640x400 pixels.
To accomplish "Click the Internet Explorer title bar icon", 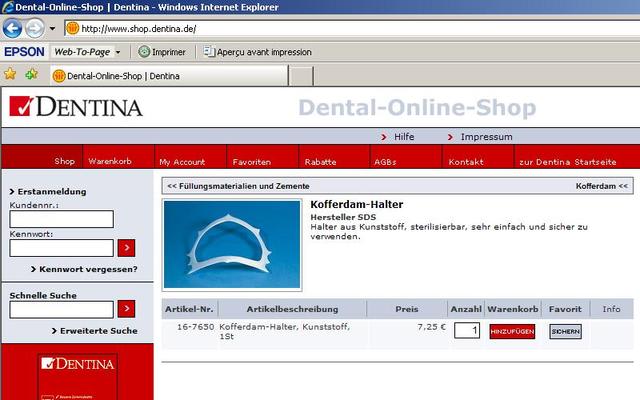I will pos(7,7).
